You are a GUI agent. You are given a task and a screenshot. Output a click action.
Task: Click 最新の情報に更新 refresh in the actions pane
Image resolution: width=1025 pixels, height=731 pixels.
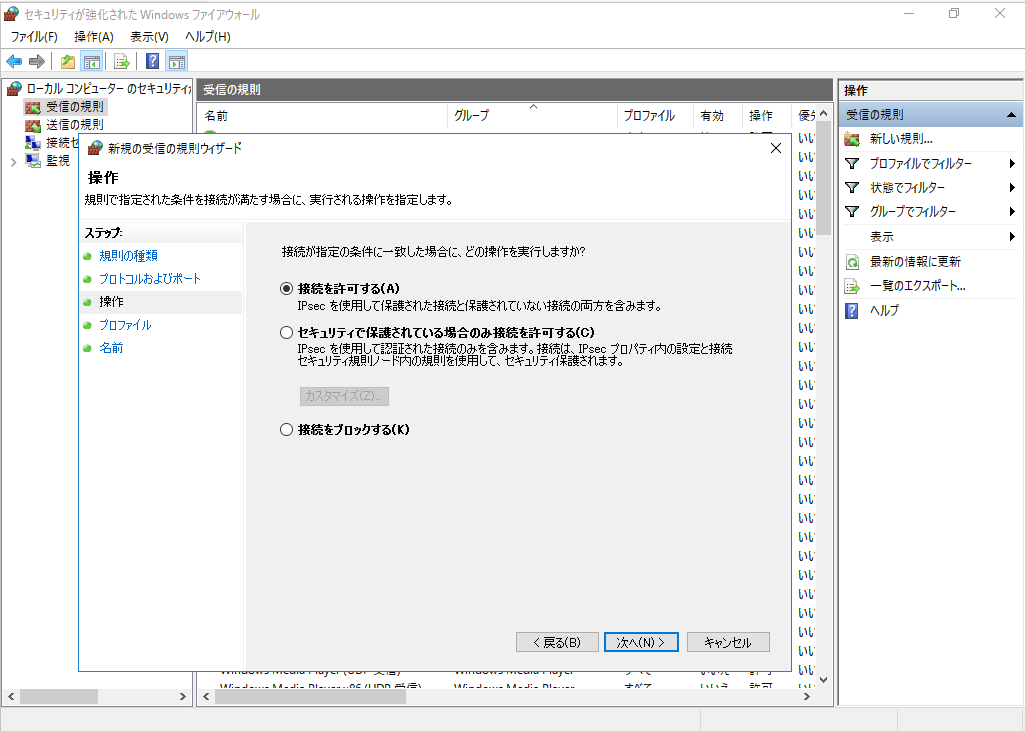point(914,261)
